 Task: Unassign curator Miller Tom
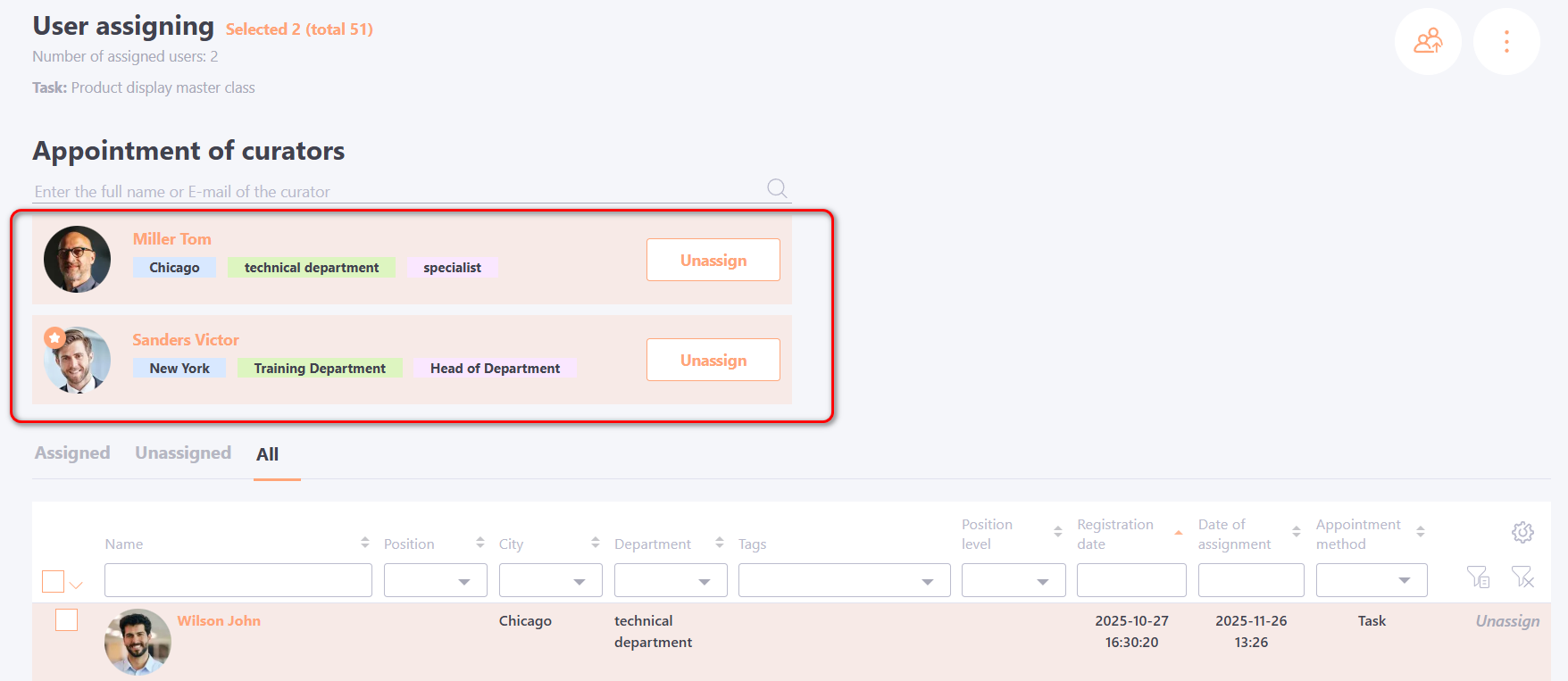(x=713, y=260)
